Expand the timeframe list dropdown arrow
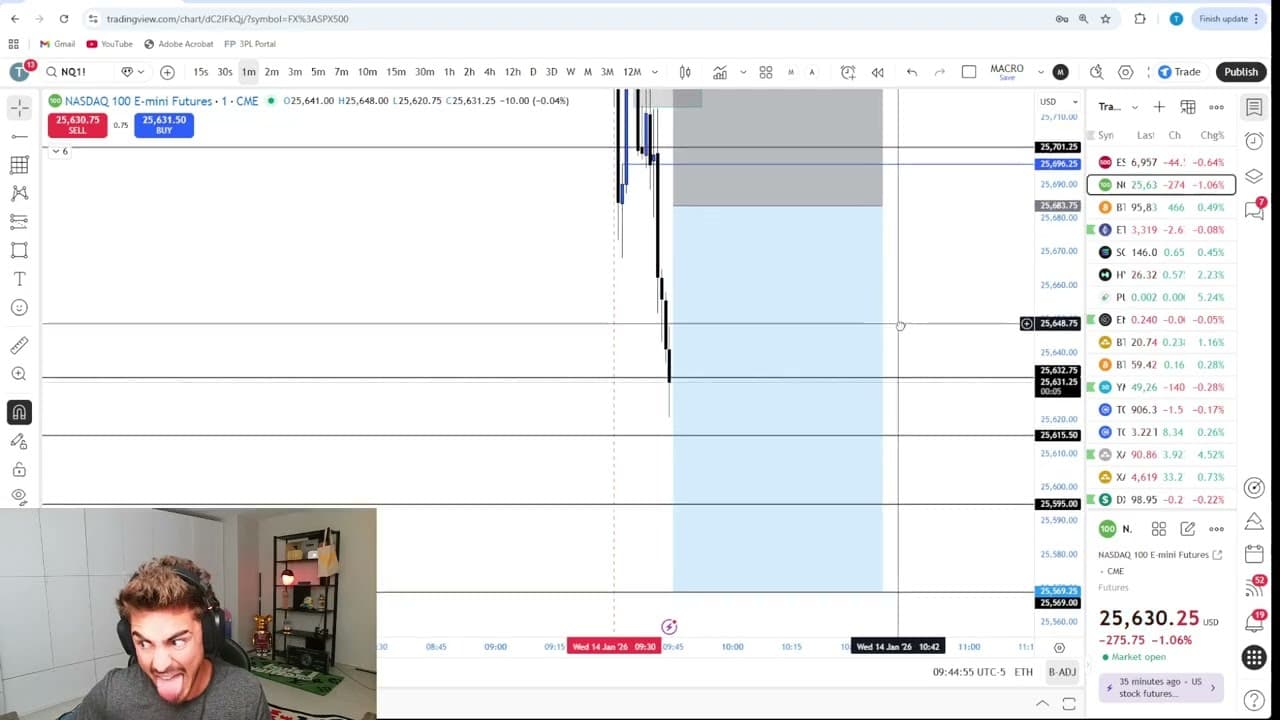The width and height of the screenshot is (1280, 720). [654, 72]
